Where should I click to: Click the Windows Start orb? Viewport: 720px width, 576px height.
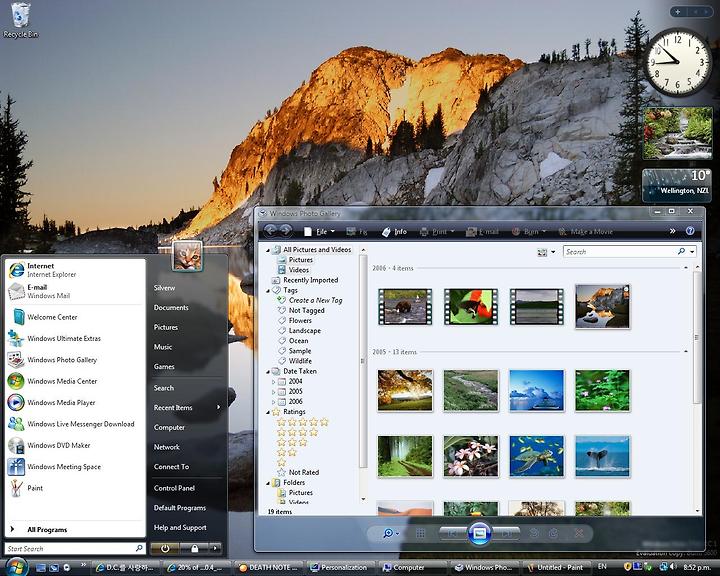click(16, 566)
